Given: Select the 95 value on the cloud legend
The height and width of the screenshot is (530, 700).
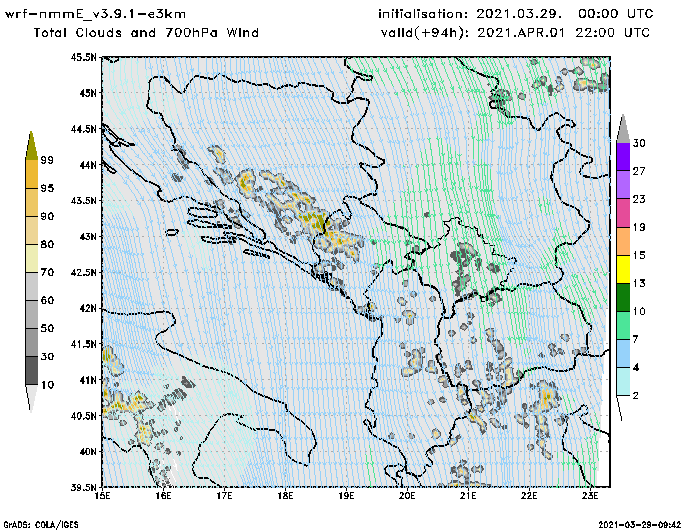Looking at the screenshot, I should (x=47, y=188).
